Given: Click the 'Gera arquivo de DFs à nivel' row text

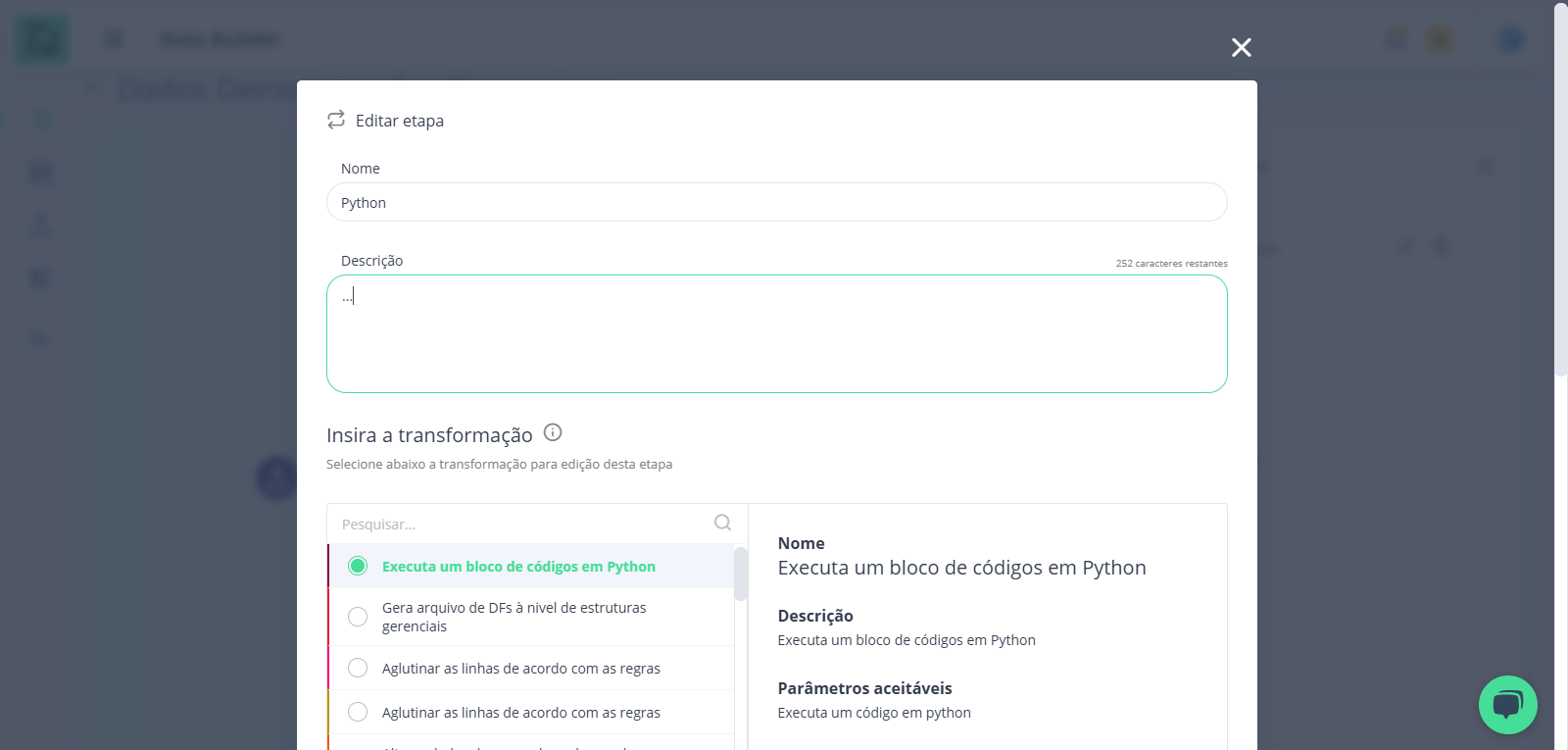Looking at the screenshot, I should 514,617.
